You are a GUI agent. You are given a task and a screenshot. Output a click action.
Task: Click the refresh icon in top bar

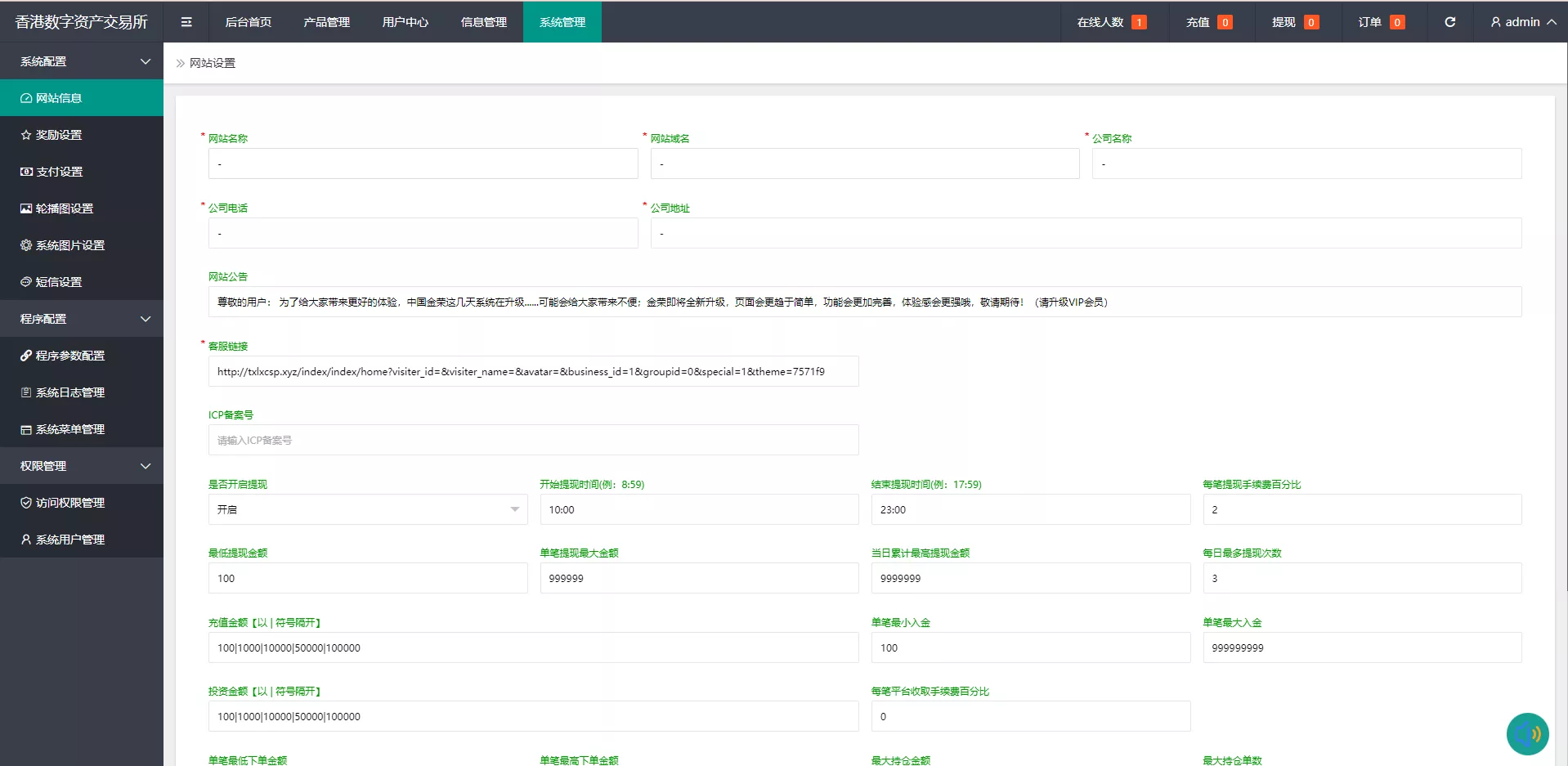point(1449,22)
